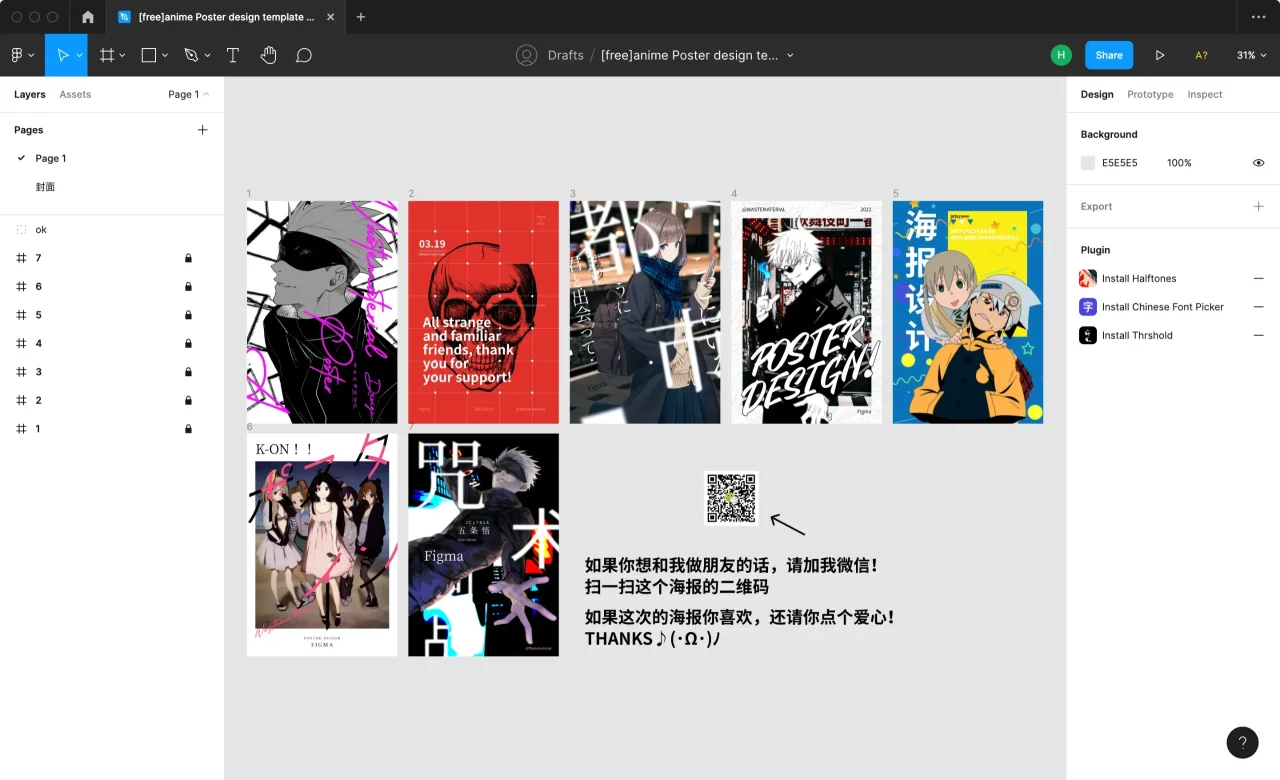Click the Chinese Font Picker plugin icon
Image resolution: width=1280 pixels, height=780 pixels.
(1088, 307)
